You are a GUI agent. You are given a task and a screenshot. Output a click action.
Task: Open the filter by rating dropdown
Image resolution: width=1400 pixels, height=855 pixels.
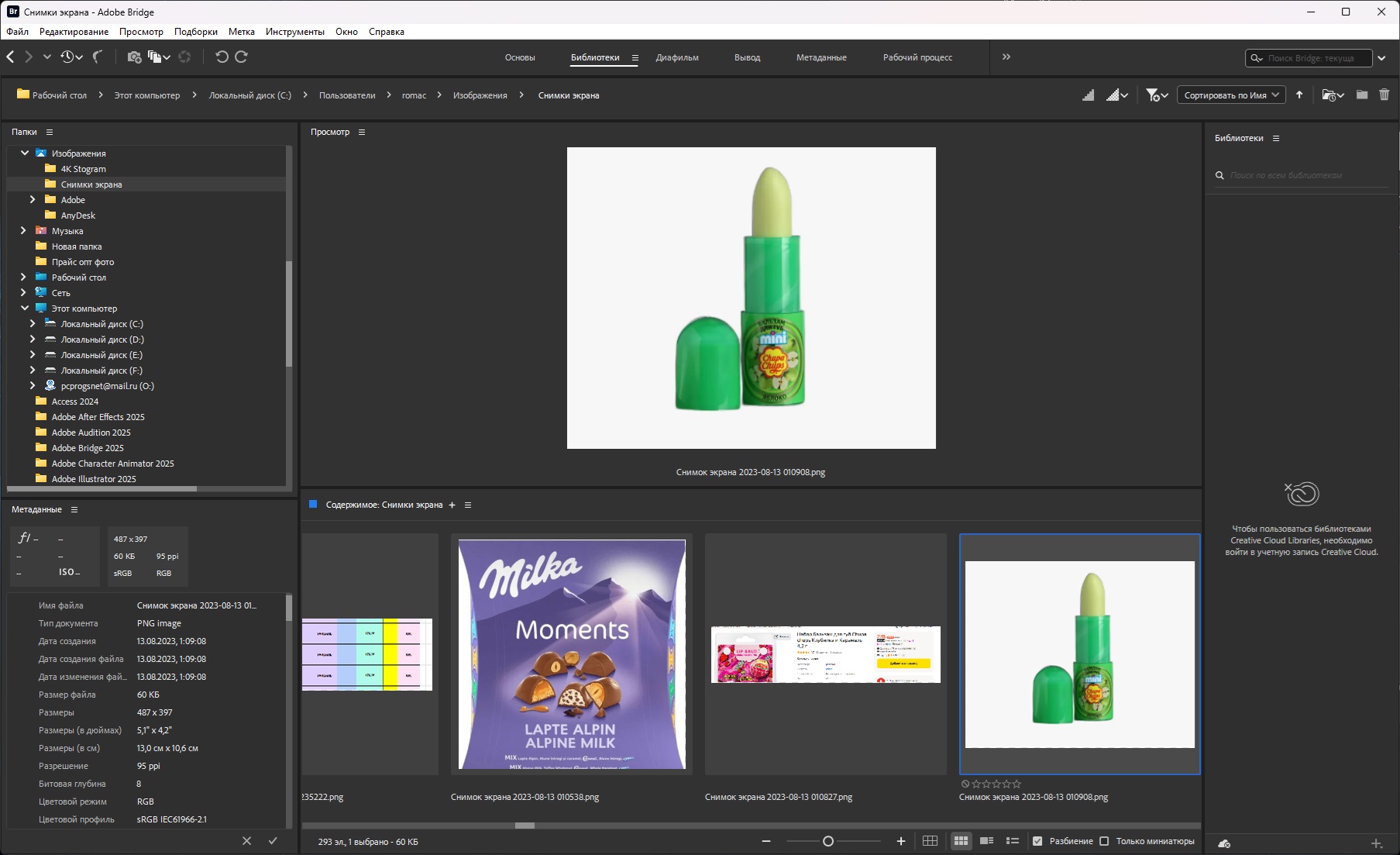(1157, 95)
